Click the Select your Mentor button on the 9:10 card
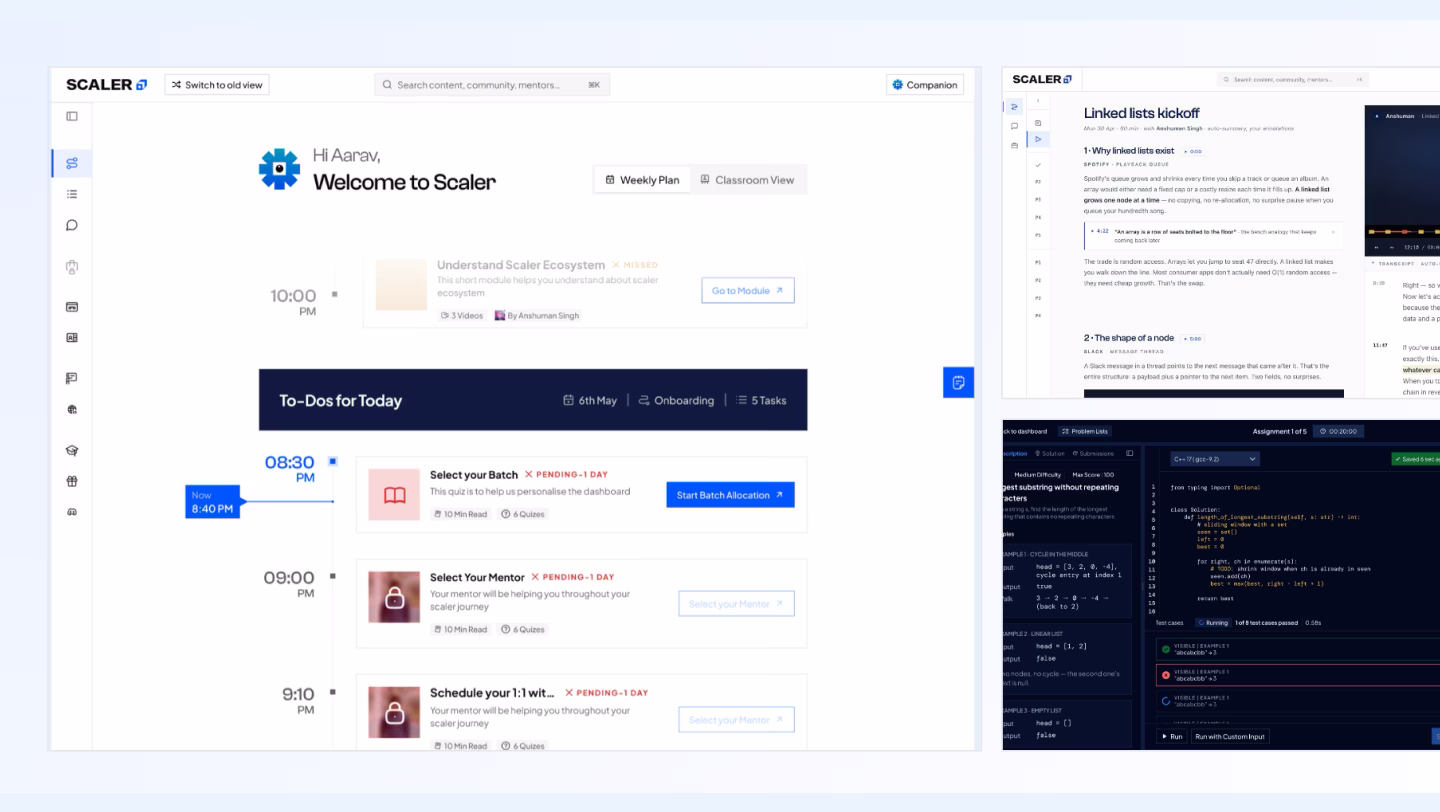 (x=736, y=720)
